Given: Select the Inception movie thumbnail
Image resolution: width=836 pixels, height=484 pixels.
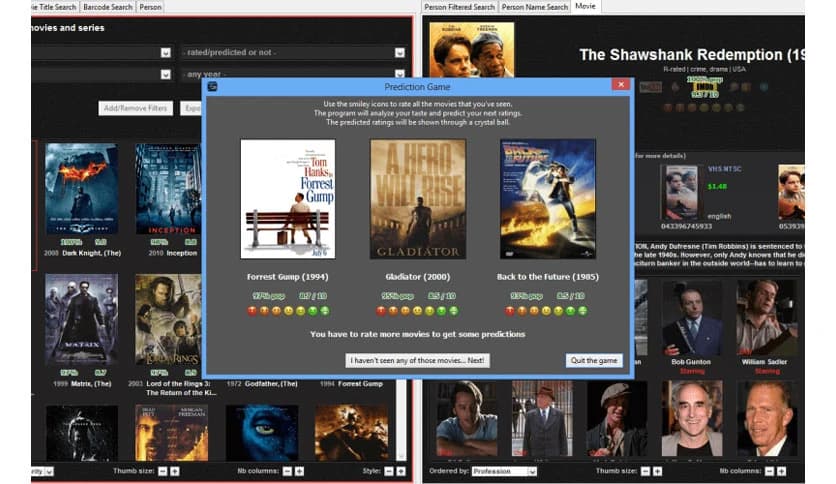Looking at the screenshot, I should pyautogui.click(x=168, y=189).
